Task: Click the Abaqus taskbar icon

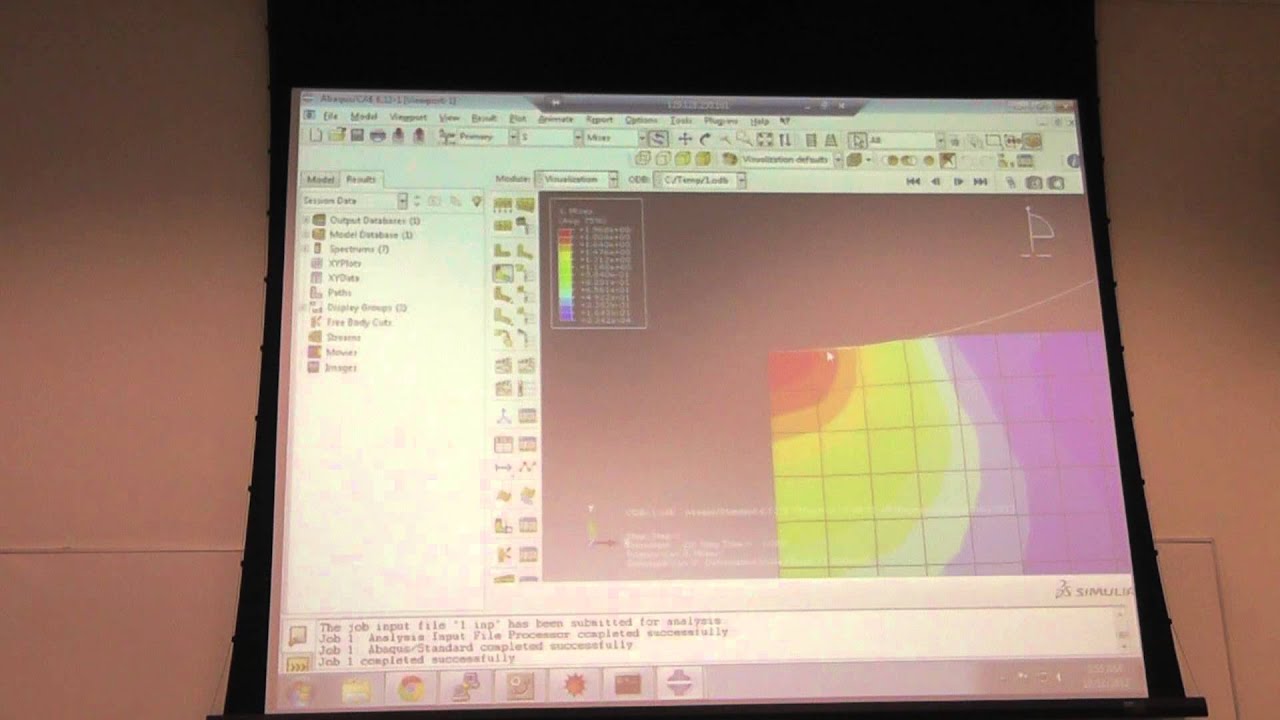Action: point(680,685)
